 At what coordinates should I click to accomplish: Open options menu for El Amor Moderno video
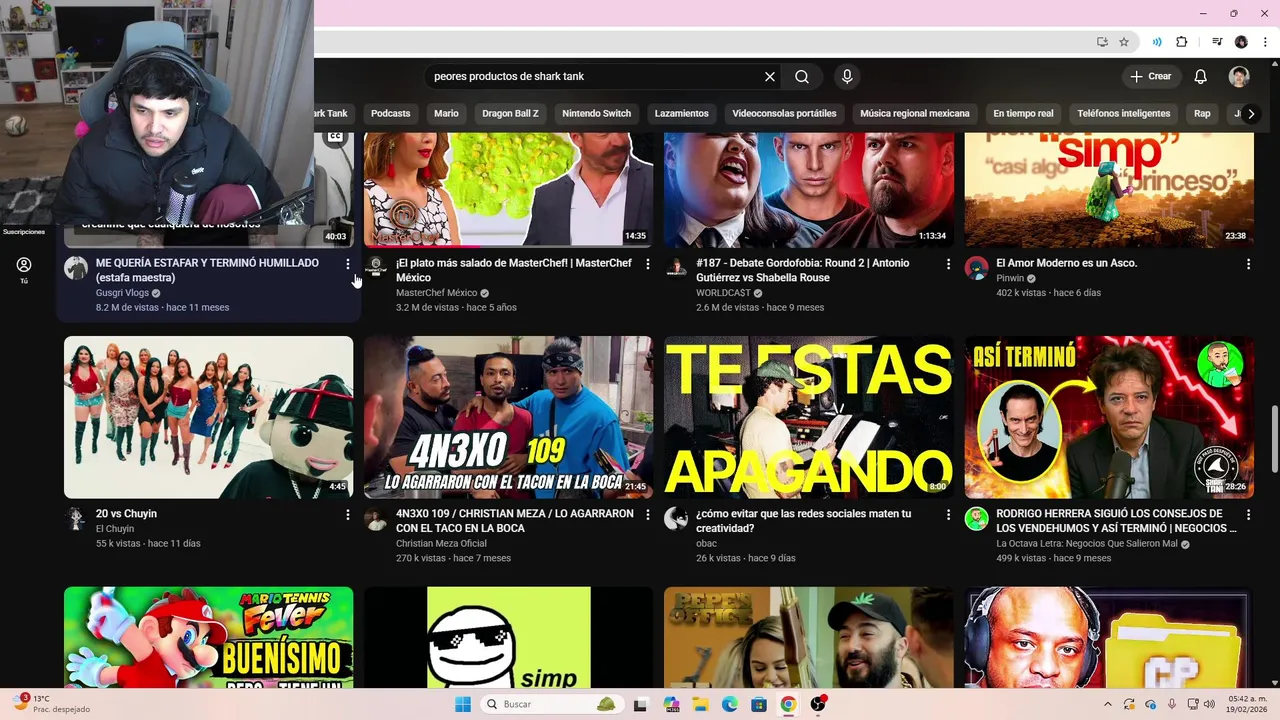click(1248, 264)
